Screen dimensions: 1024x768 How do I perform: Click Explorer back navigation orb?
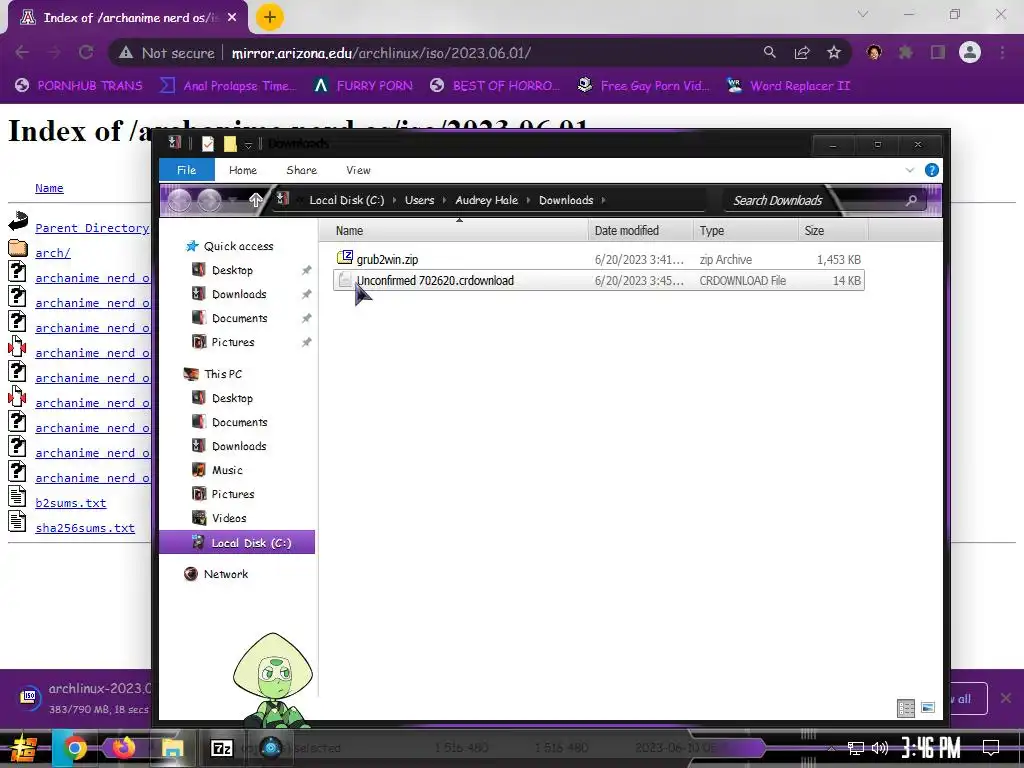point(180,200)
